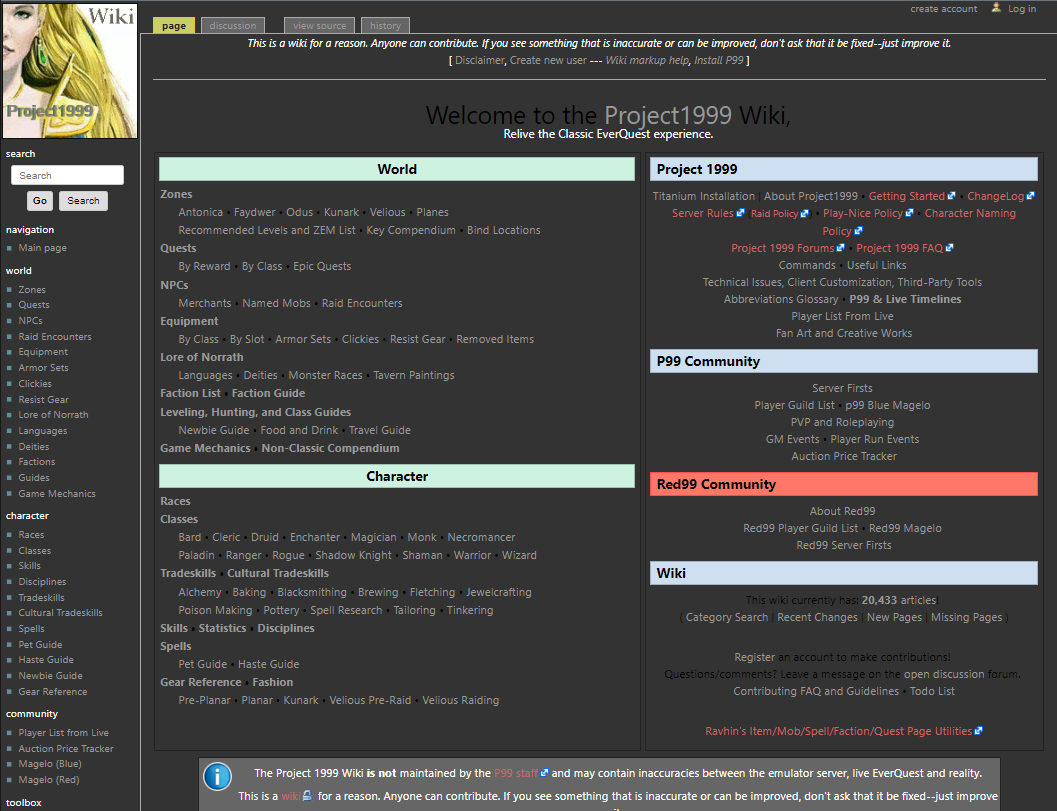Open the history tab
Image resolution: width=1057 pixels, height=811 pixels.
[x=386, y=26]
